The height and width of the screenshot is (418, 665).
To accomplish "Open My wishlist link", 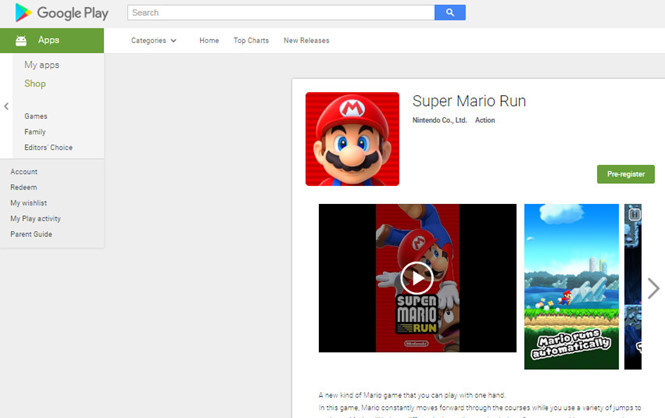I will tap(28, 203).
